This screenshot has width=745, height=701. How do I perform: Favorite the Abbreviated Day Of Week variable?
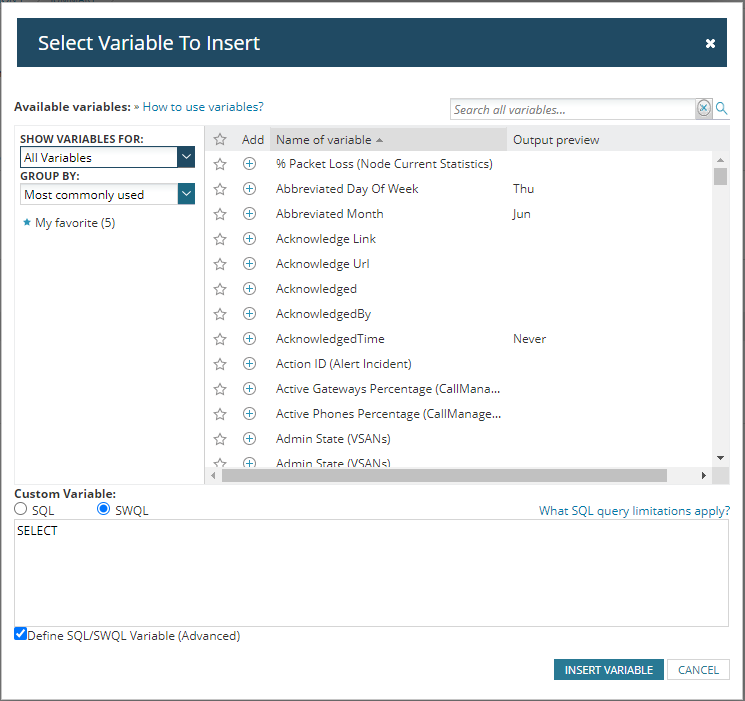[x=221, y=189]
